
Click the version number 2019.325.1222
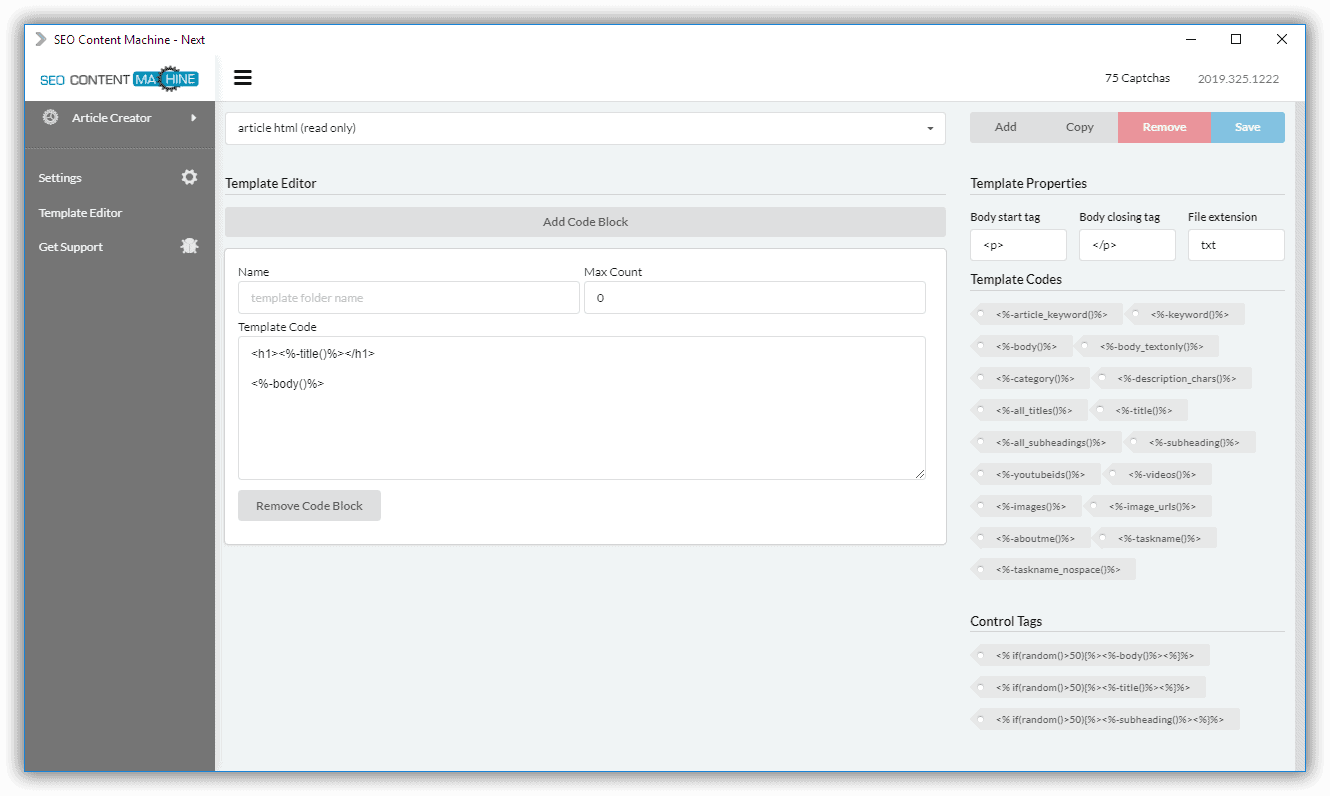tap(1238, 79)
